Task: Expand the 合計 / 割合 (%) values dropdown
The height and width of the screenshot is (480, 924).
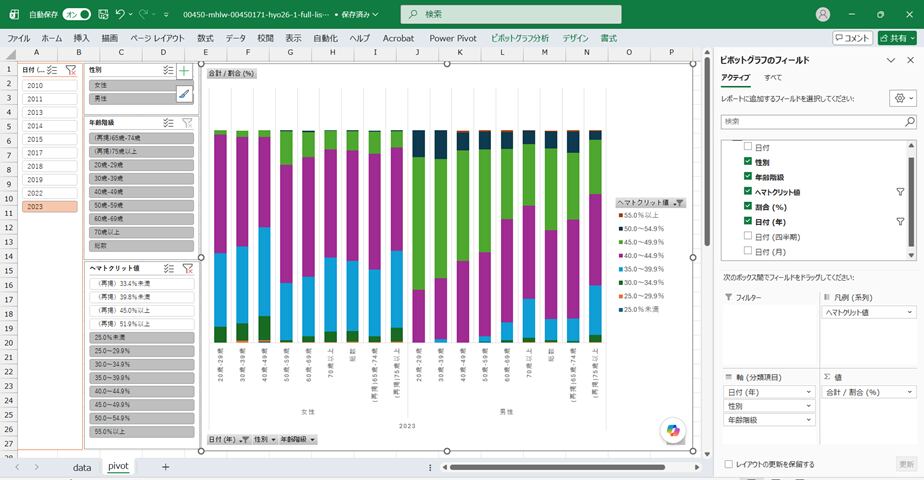Action: pyautogui.click(x=910, y=392)
